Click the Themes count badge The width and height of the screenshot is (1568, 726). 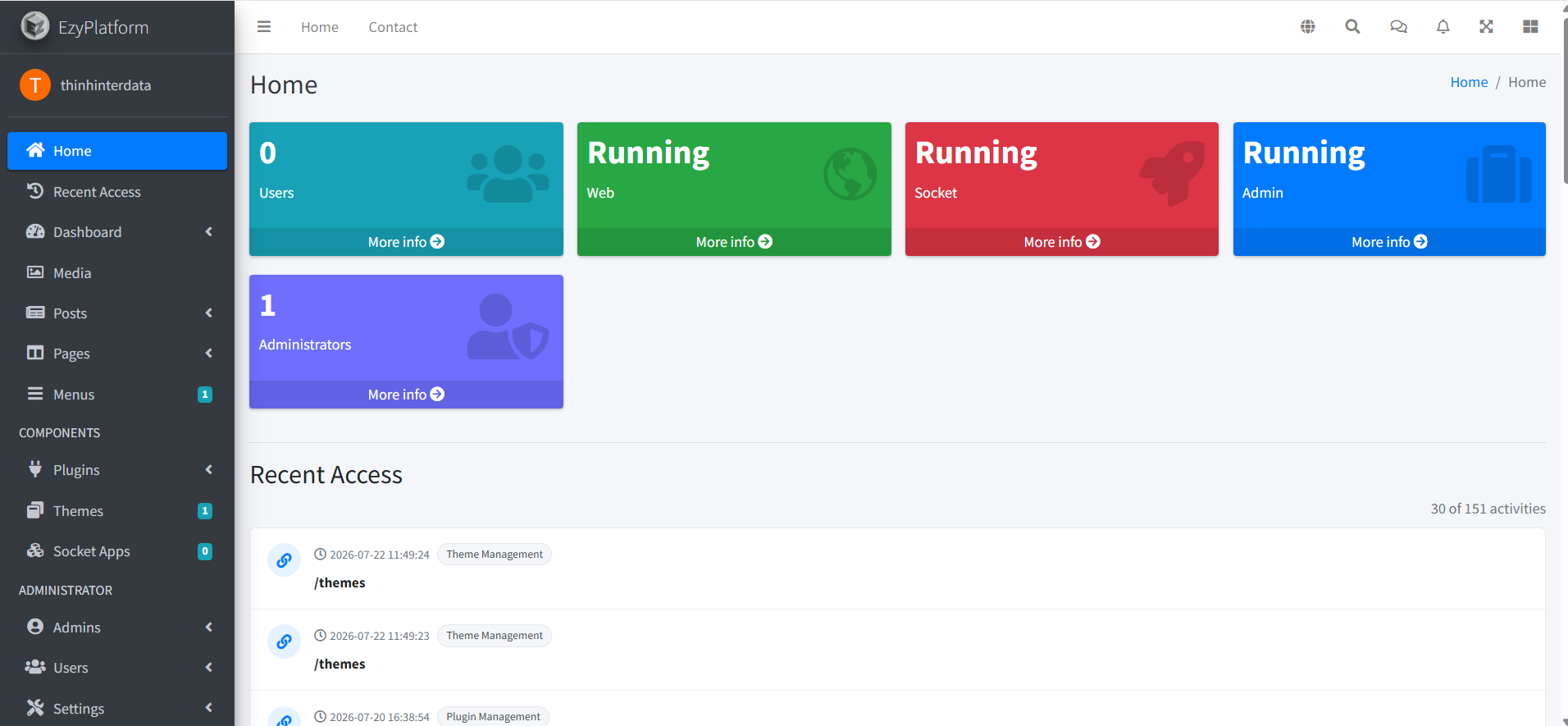tap(205, 511)
